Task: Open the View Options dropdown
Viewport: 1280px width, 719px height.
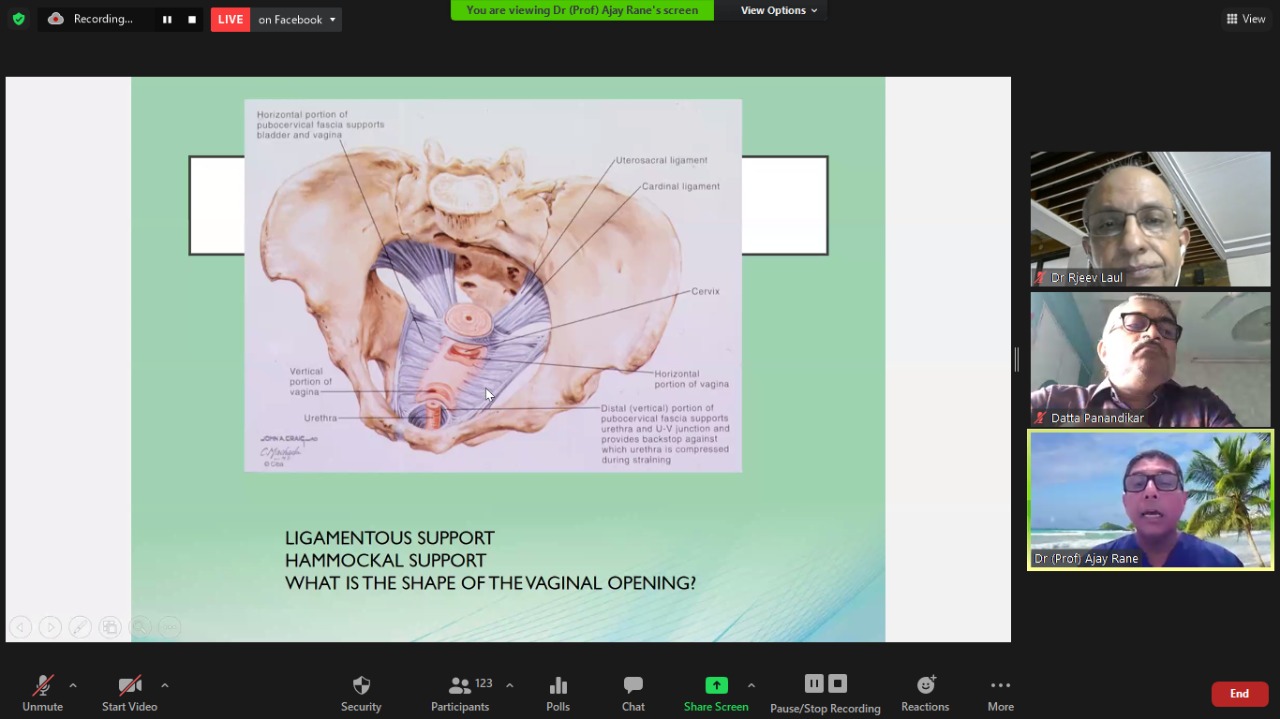Action: click(x=779, y=10)
